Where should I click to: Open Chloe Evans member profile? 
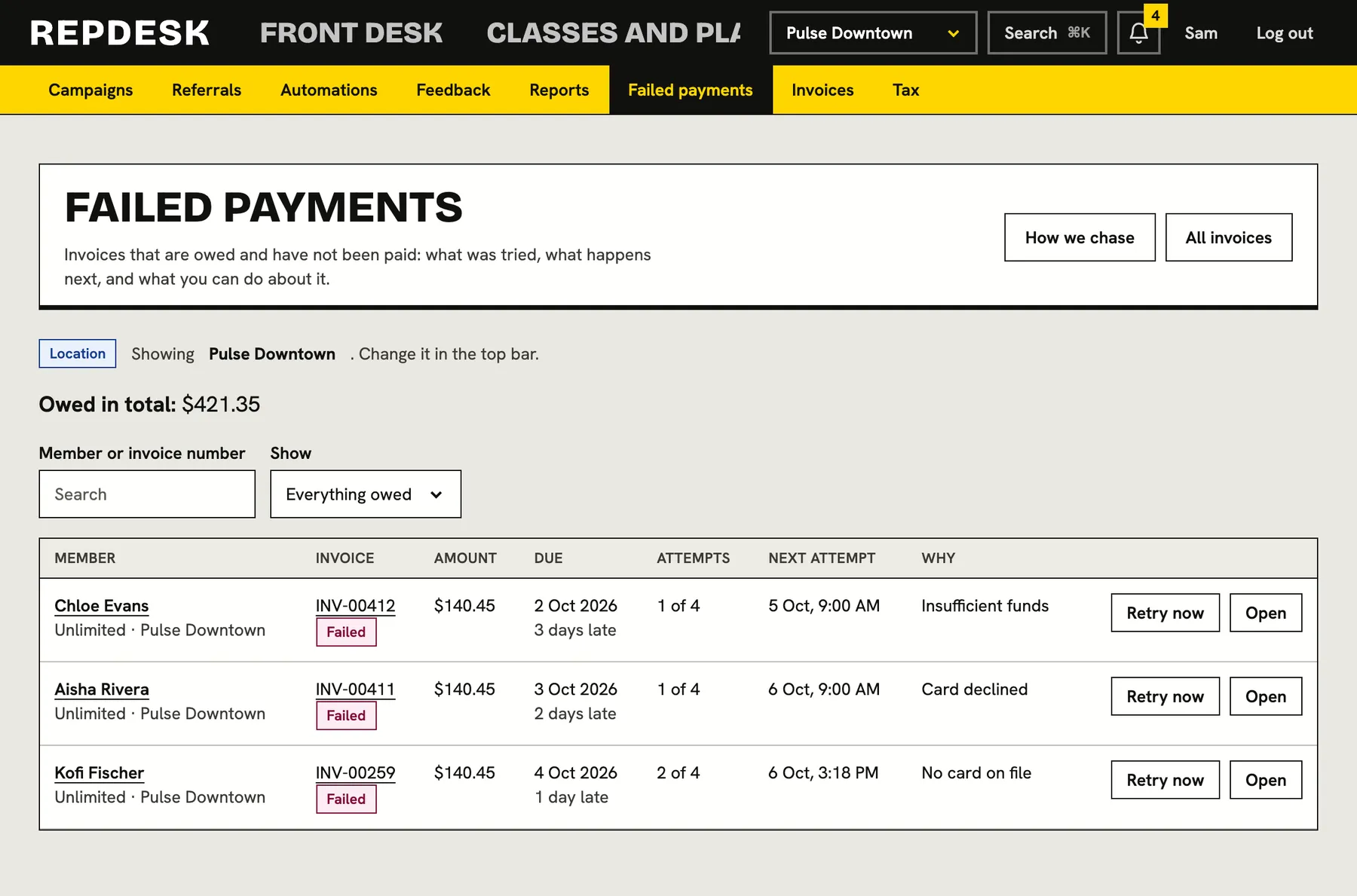tap(102, 606)
